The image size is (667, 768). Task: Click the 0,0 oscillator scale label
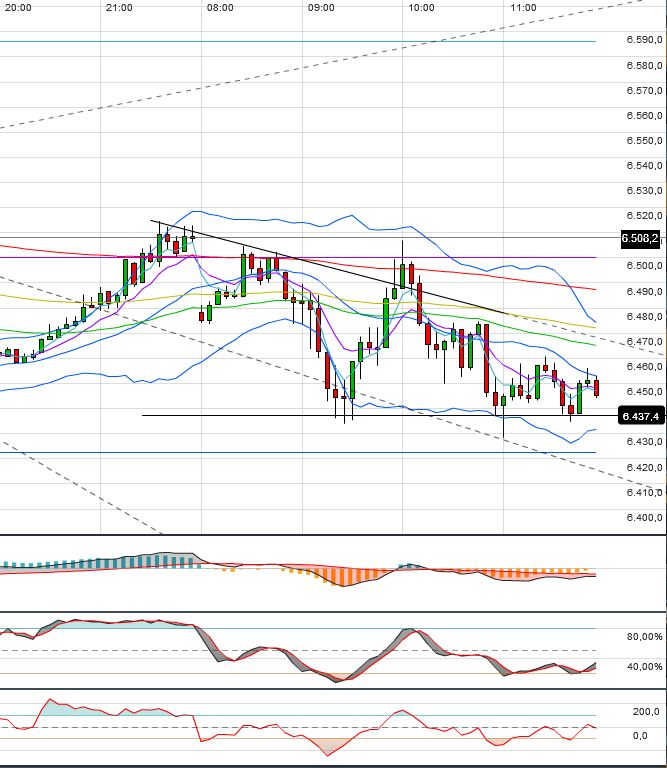pyautogui.click(x=640, y=736)
